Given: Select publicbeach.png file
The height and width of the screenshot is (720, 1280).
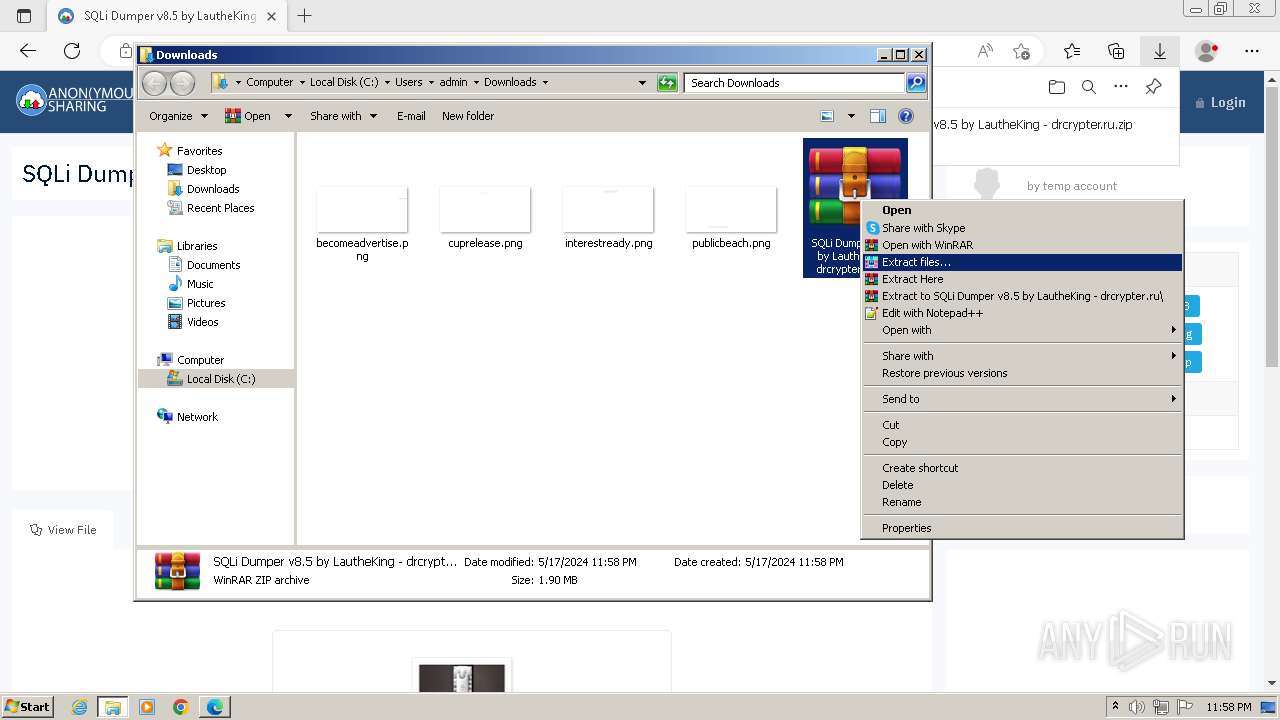Looking at the screenshot, I should [x=731, y=218].
